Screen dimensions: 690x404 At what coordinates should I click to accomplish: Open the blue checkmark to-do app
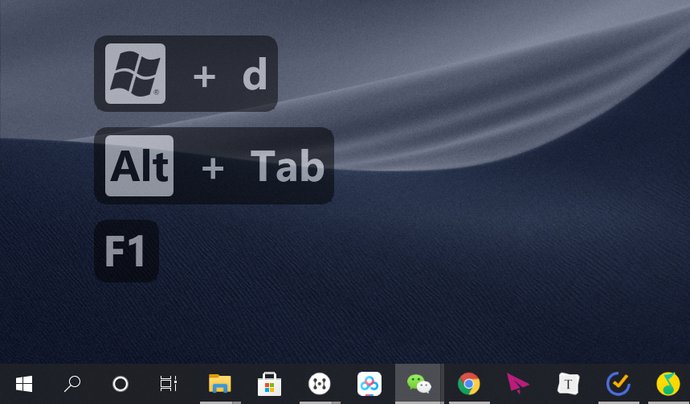pyautogui.click(x=618, y=384)
